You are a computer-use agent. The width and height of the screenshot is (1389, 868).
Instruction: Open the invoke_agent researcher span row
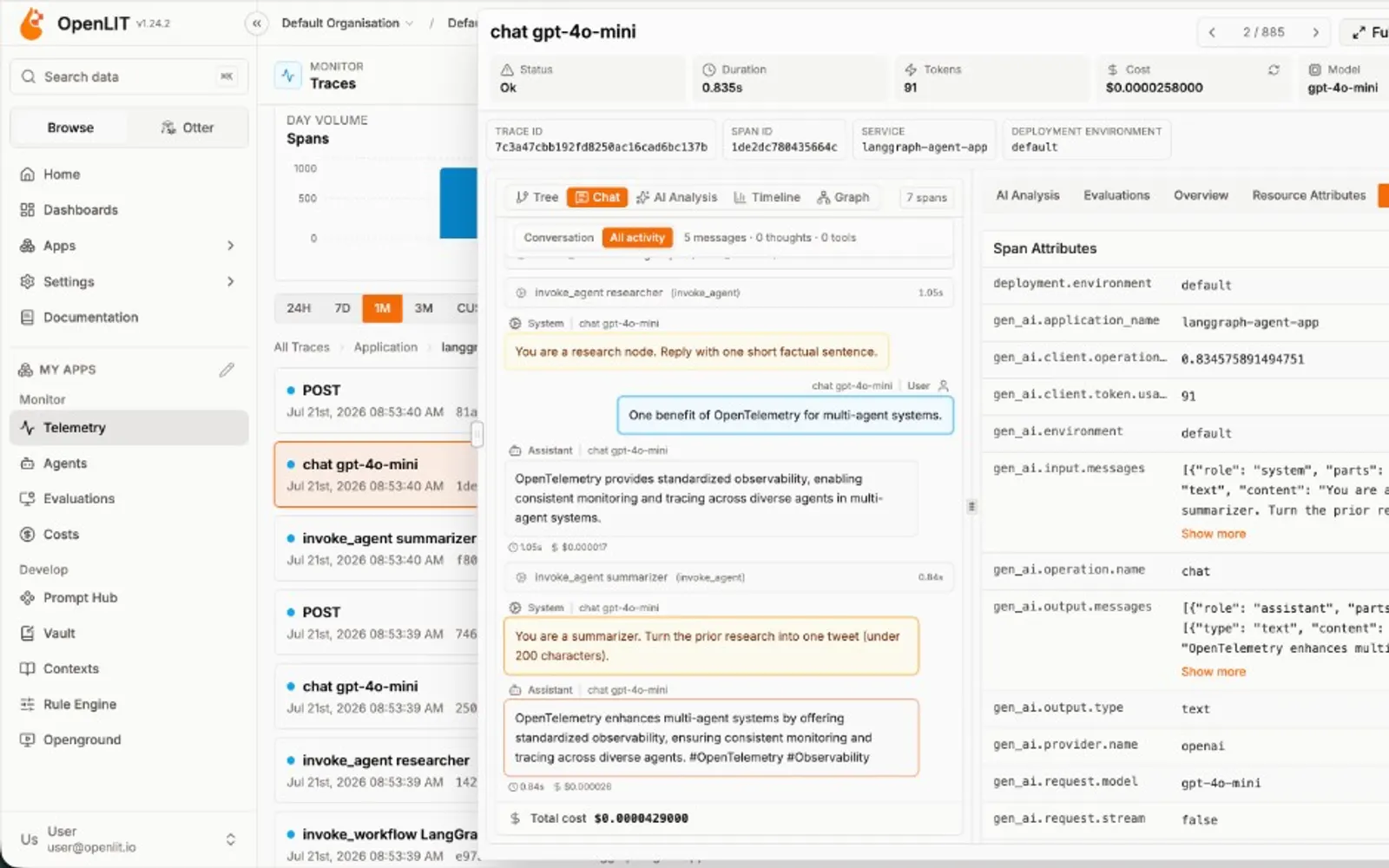(x=376, y=771)
